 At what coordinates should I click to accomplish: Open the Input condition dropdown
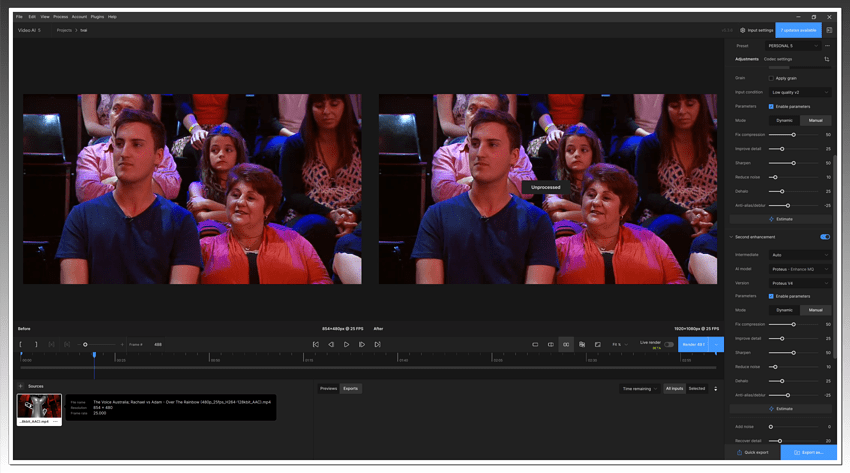pyautogui.click(x=800, y=93)
